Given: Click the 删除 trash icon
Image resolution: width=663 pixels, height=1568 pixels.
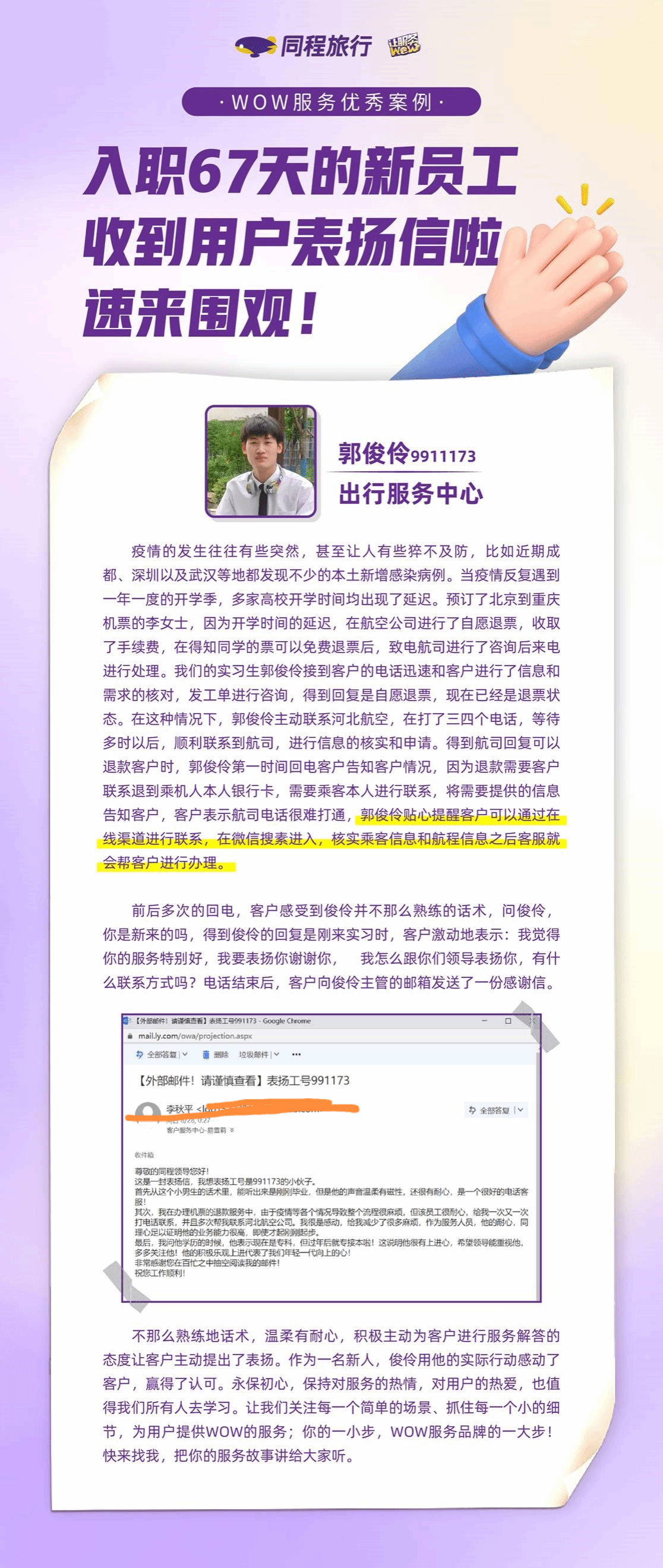Looking at the screenshot, I should click(206, 1054).
